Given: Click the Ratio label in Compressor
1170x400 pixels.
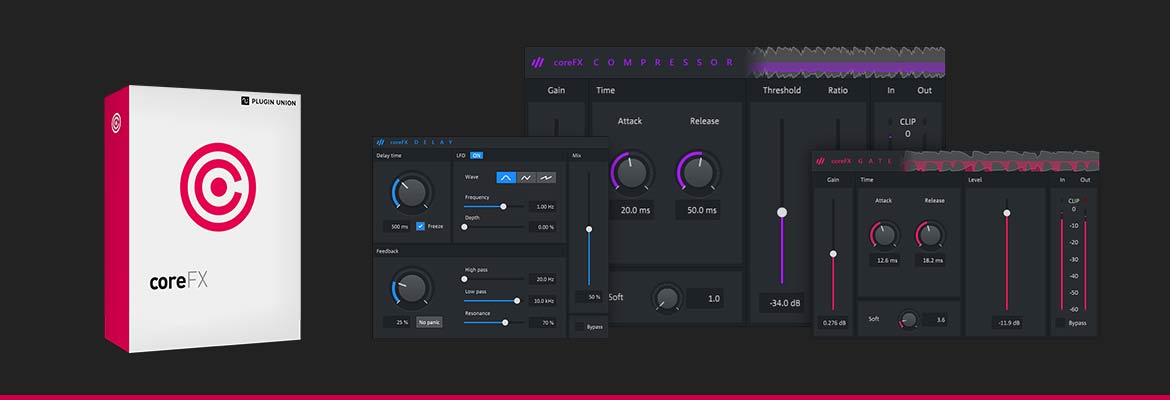Looking at the screenshot, I should point(837,90).
